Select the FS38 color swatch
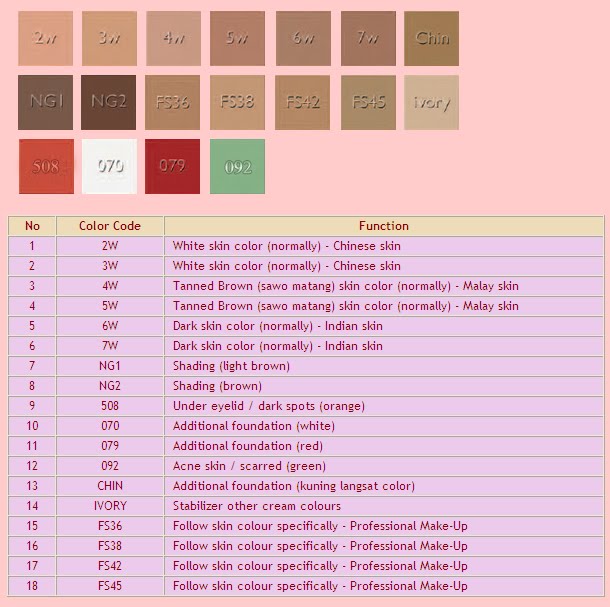The height and width of the screenshot is (607, 610). 237,102
